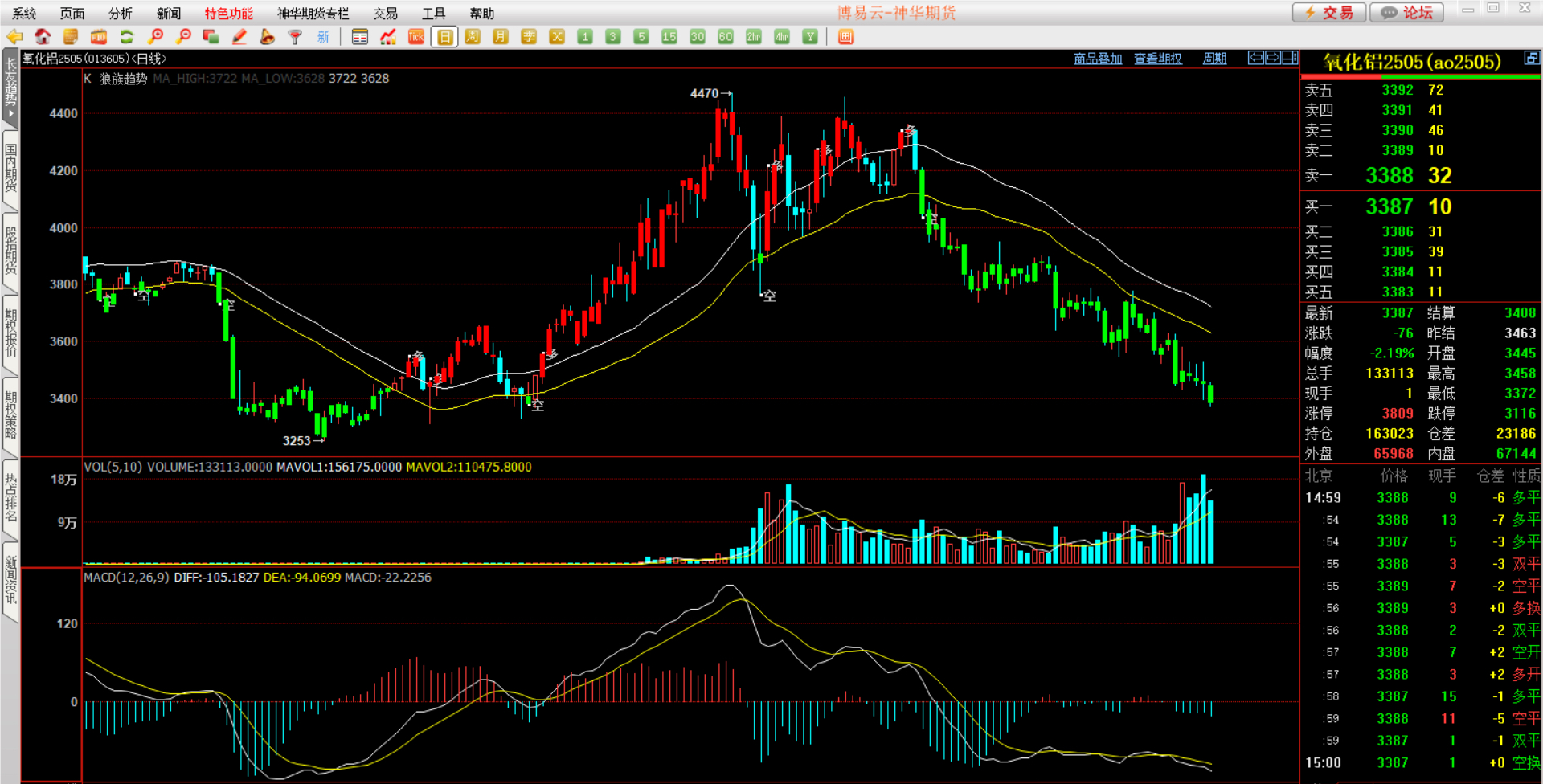Go to home page via red house icon
This screenshot has height=784, width=1543.
pos(43,37)
